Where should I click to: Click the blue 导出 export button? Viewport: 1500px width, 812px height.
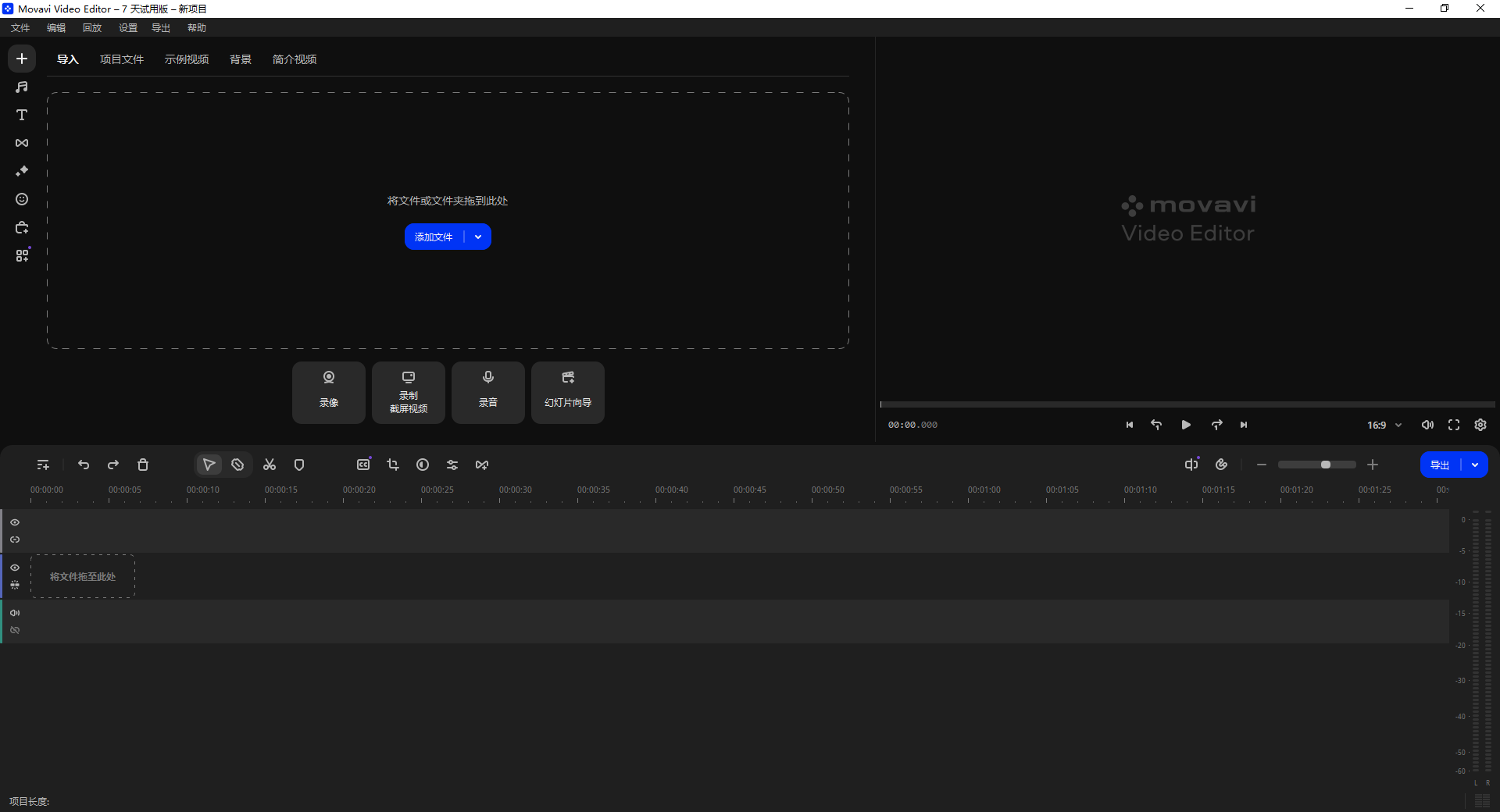pos(1440,465)
